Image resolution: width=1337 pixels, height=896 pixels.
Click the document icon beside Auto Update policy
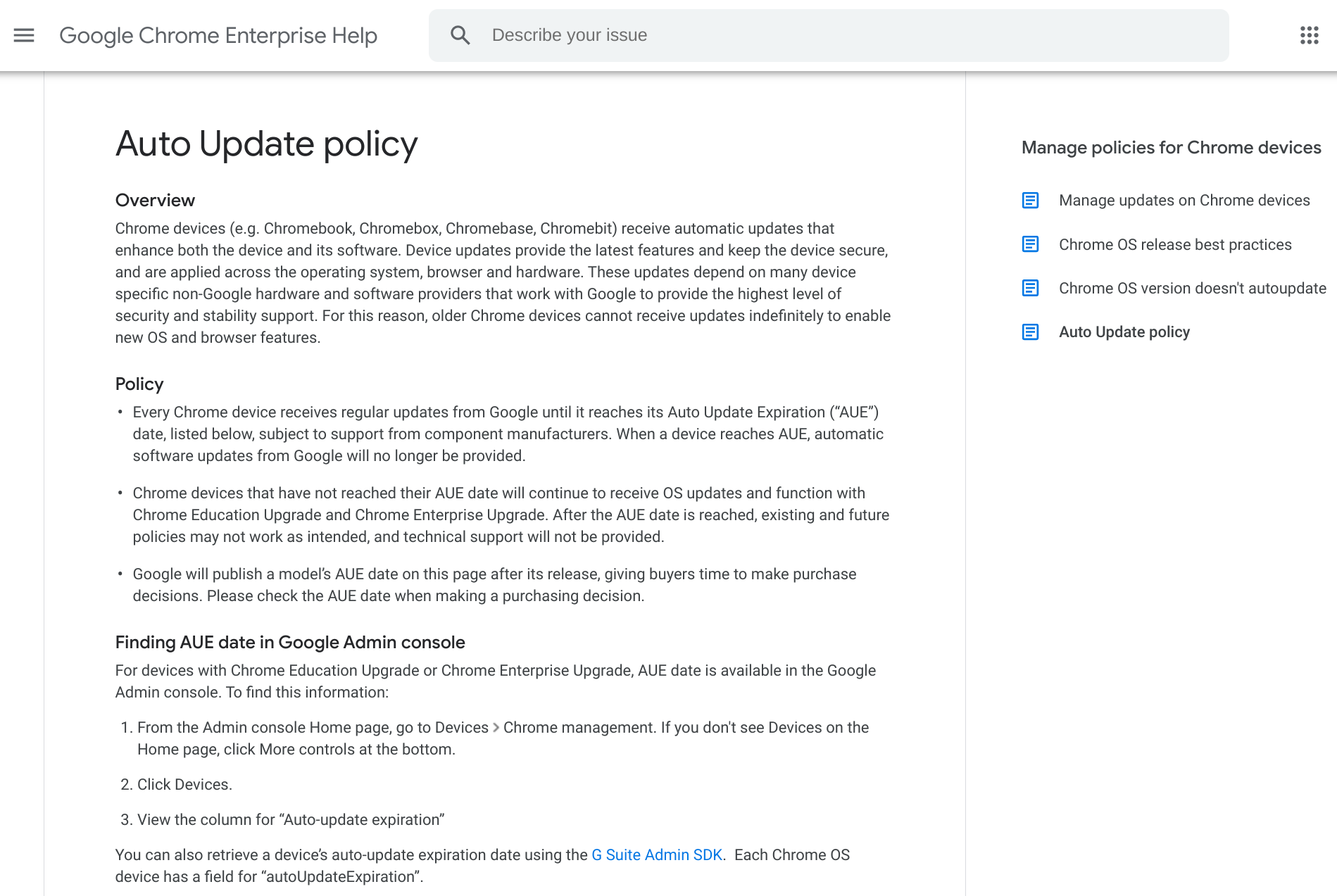point(1030,332)
